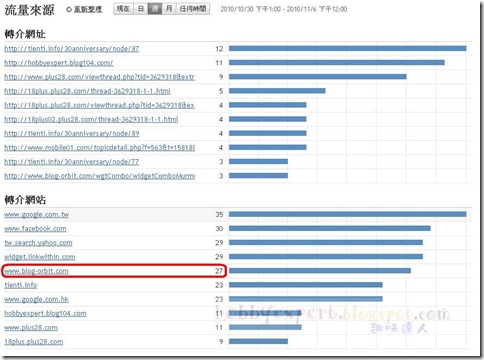The width and height of the screenshot is (484, 360).
Task: Click the count 30 for www.facebook.com
Action: [x=219, y=229]
